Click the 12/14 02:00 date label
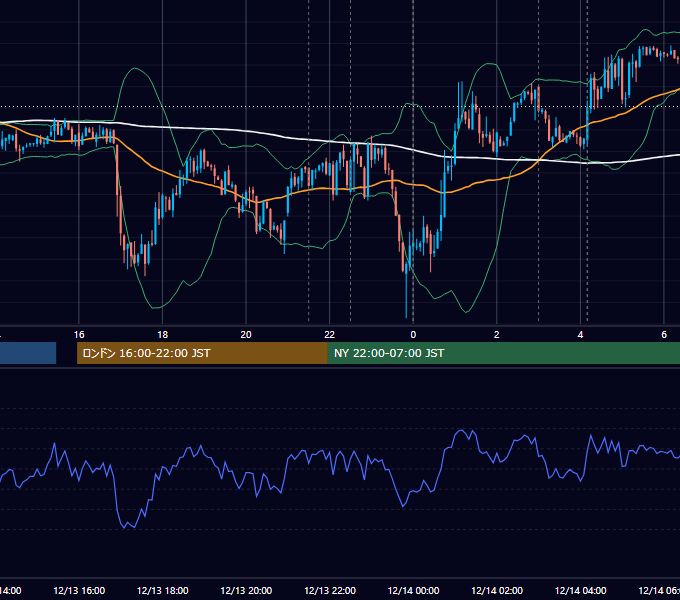The width and height of the screenshot is (680, 600). 497,590
